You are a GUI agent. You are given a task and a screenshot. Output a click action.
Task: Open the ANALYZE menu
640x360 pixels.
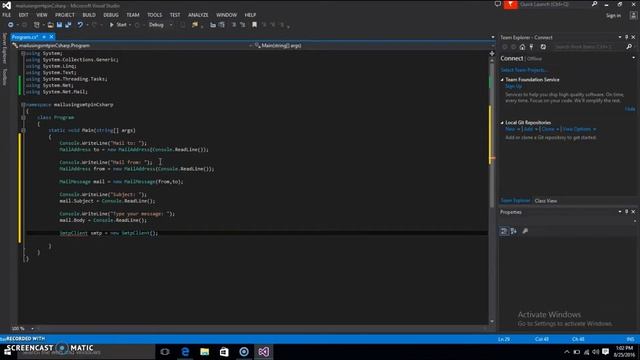pos(198,15)
